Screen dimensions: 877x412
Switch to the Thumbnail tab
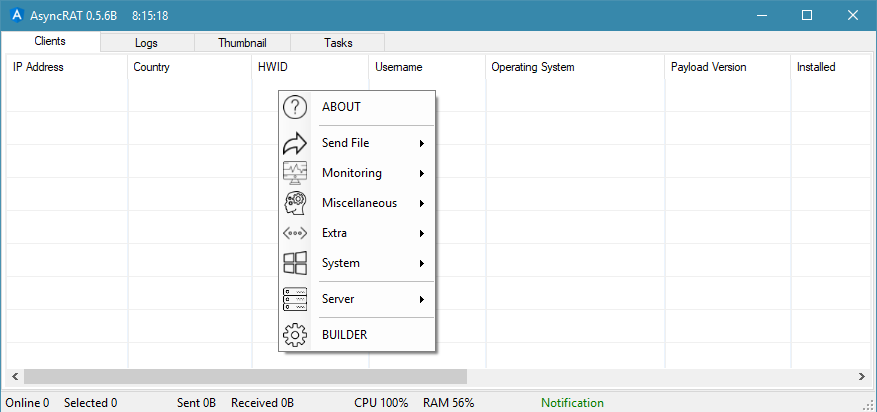point(242,43)
